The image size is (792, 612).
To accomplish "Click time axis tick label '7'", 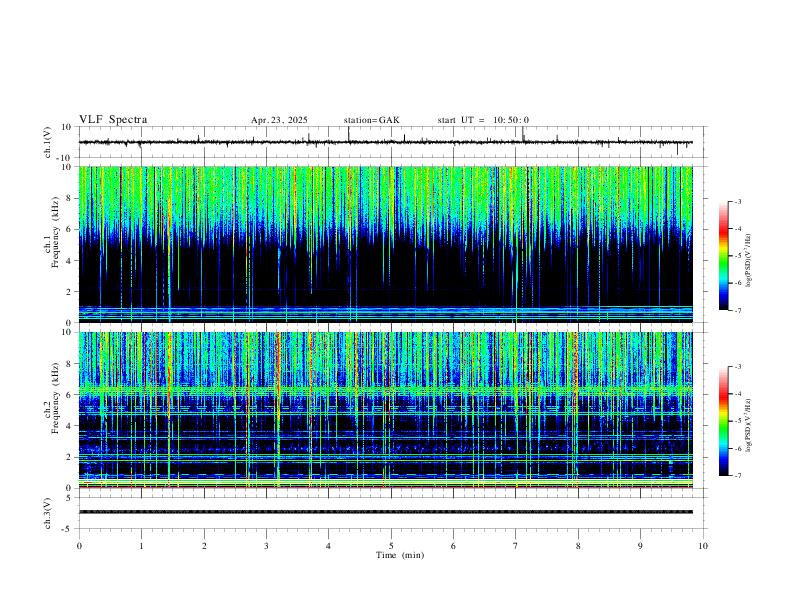I will pyautogui.click(x=516, y=546).
